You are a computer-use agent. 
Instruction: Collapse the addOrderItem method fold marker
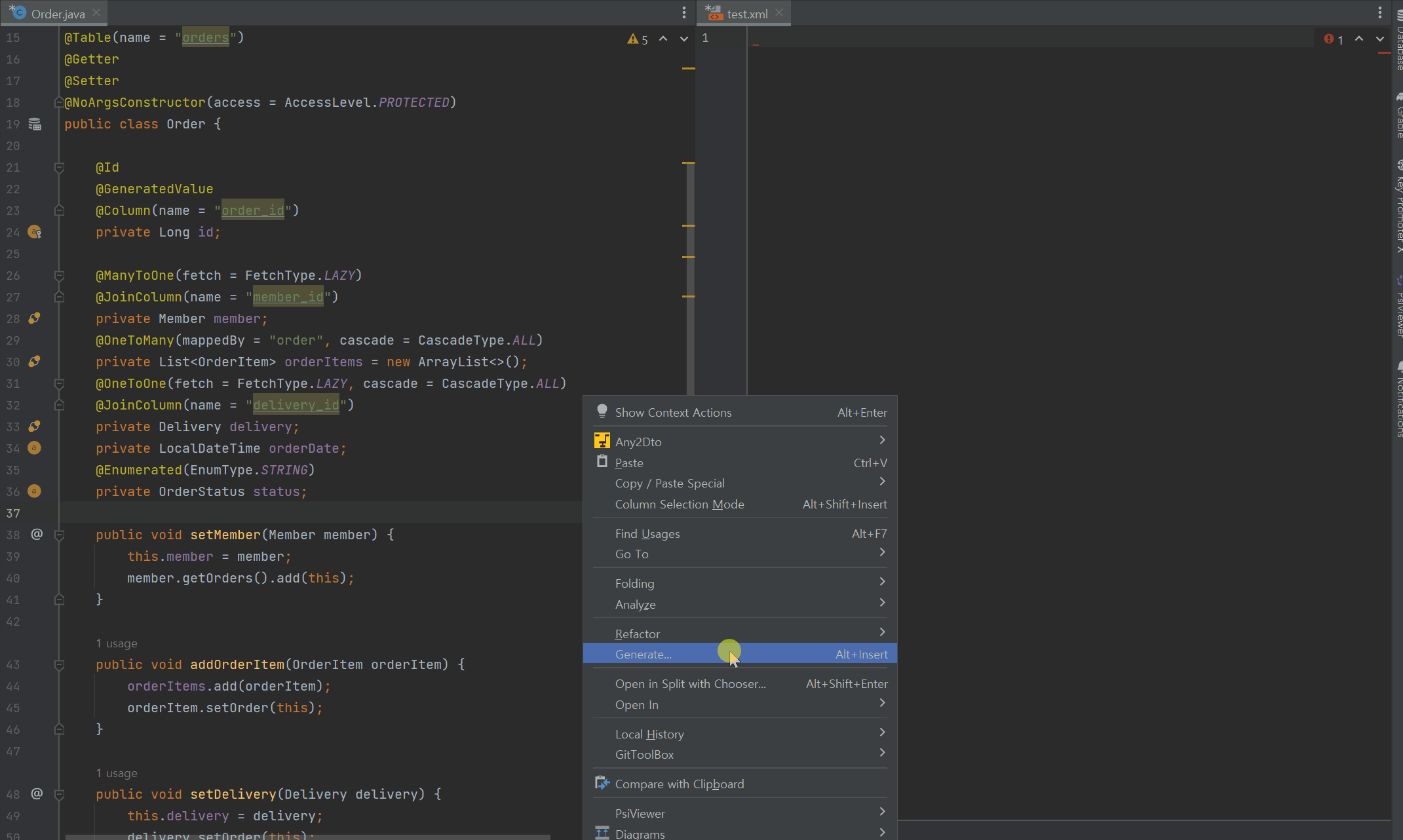(x=59, y=665)
